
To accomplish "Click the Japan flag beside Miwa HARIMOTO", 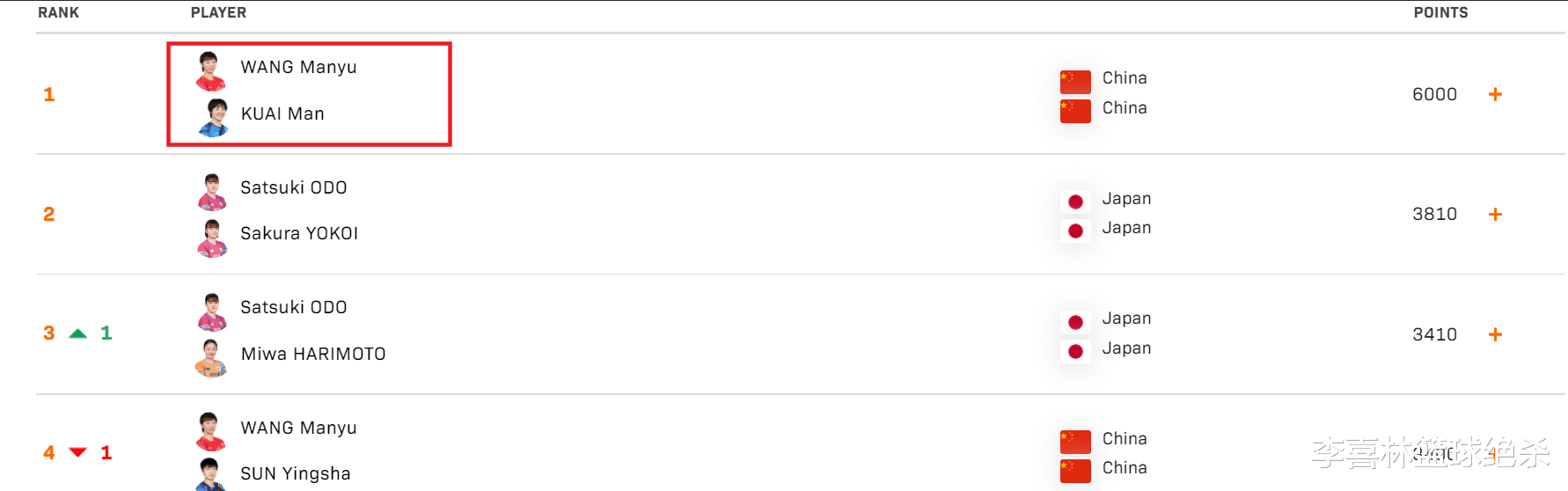I will coord(1075,352).
